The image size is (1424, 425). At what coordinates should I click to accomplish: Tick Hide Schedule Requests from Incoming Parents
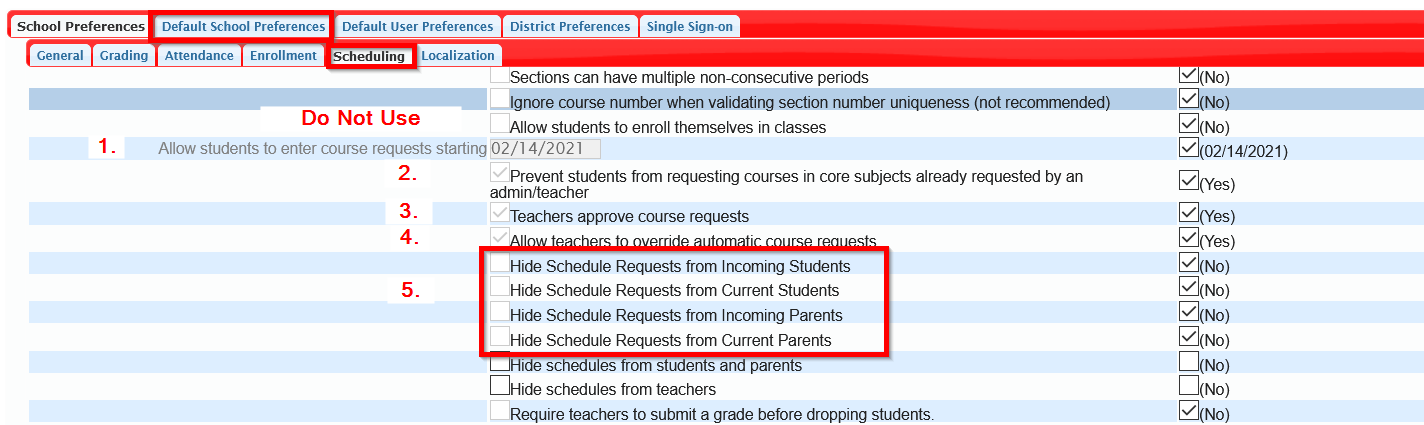tap(499, 312)
